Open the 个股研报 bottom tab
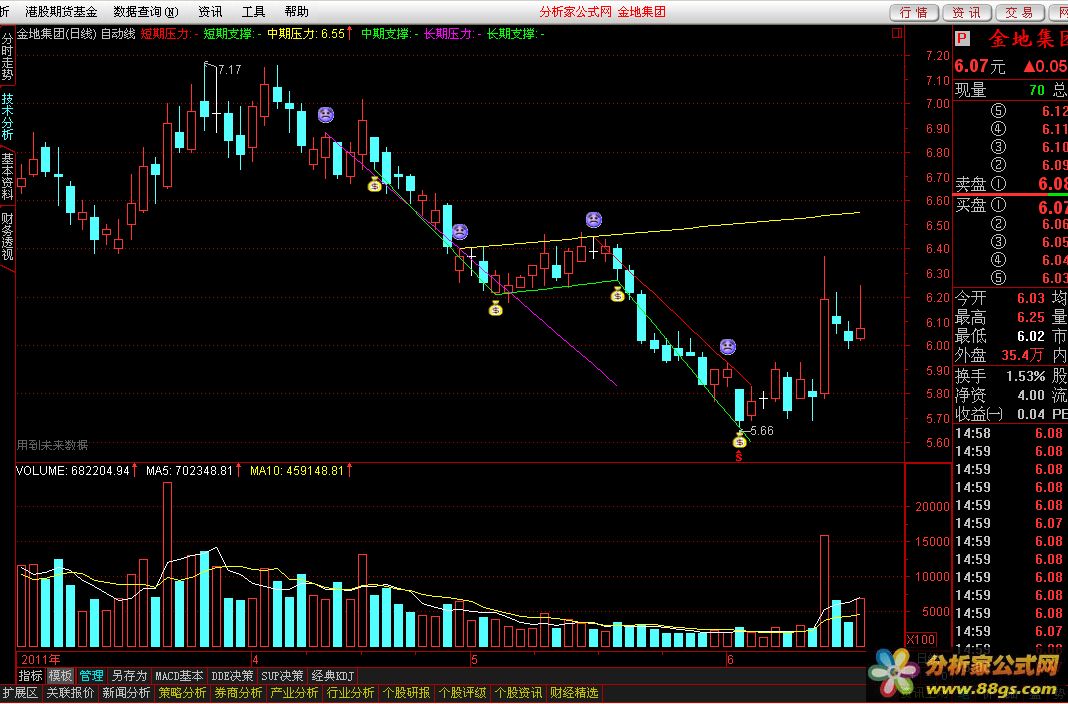Screen dimensions: 1068x704 [406, 692]
